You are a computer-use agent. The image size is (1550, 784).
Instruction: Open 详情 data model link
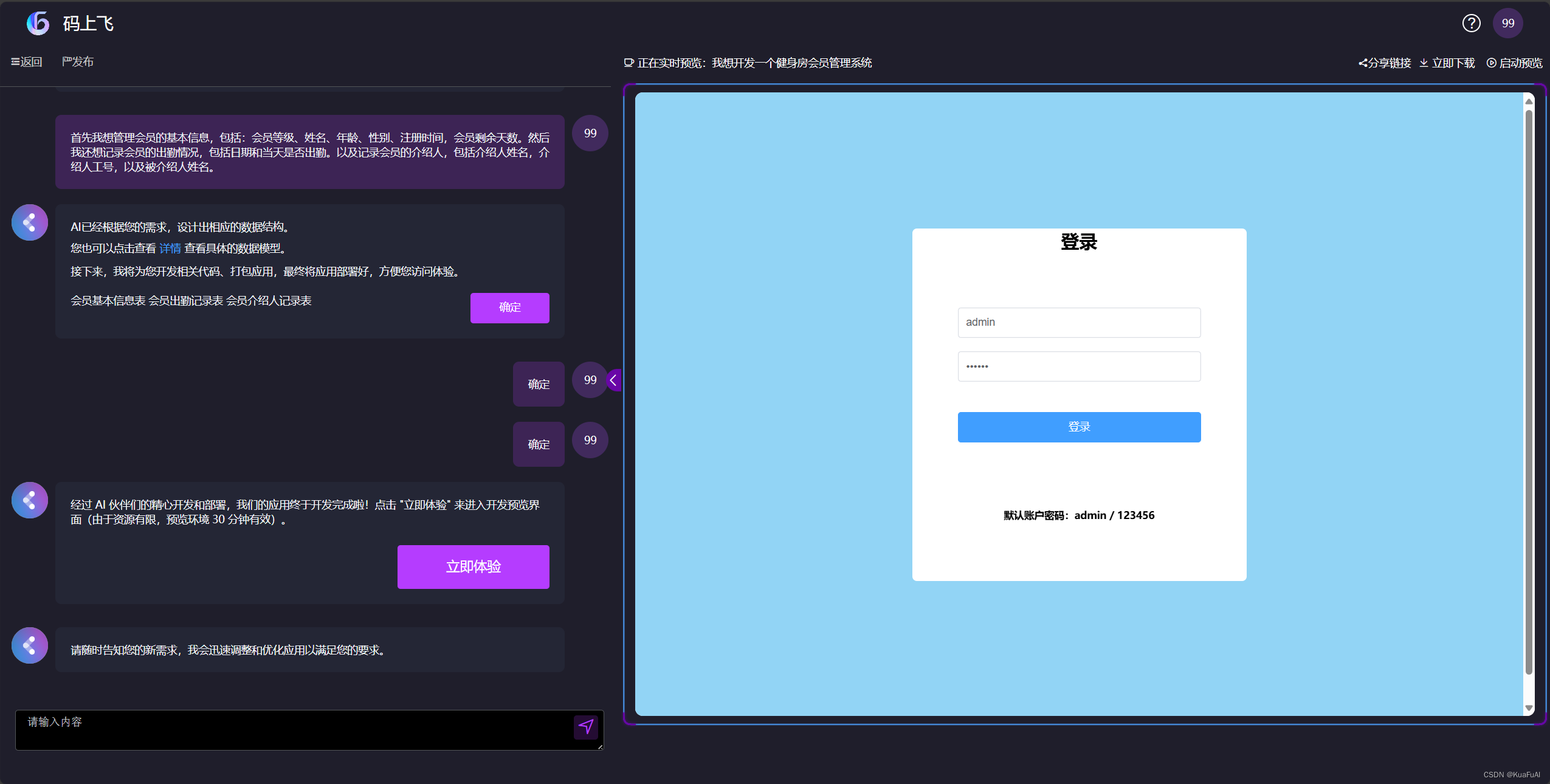(170, 248)
